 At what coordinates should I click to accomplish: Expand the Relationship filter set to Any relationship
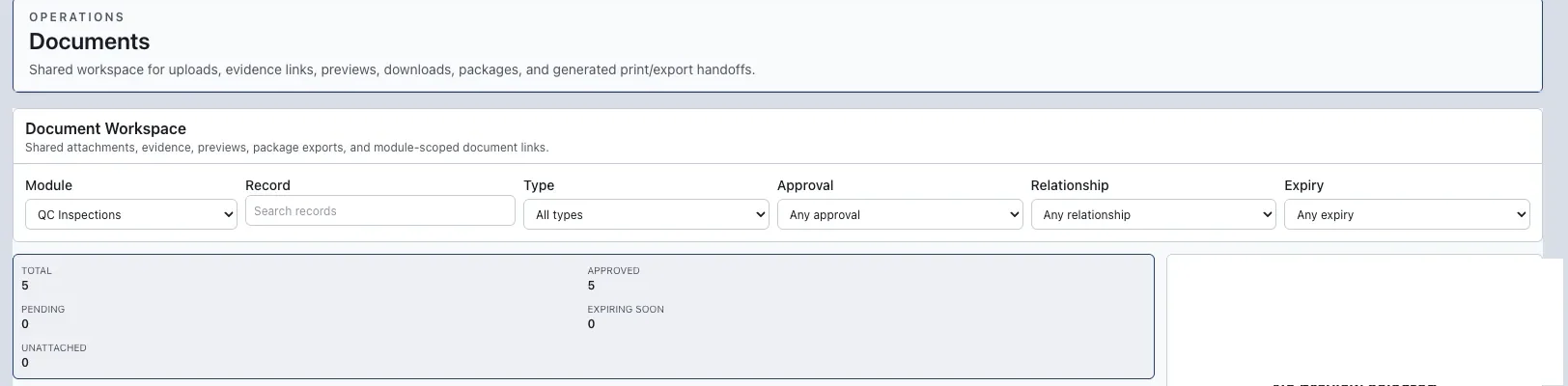click(1154, 214)
